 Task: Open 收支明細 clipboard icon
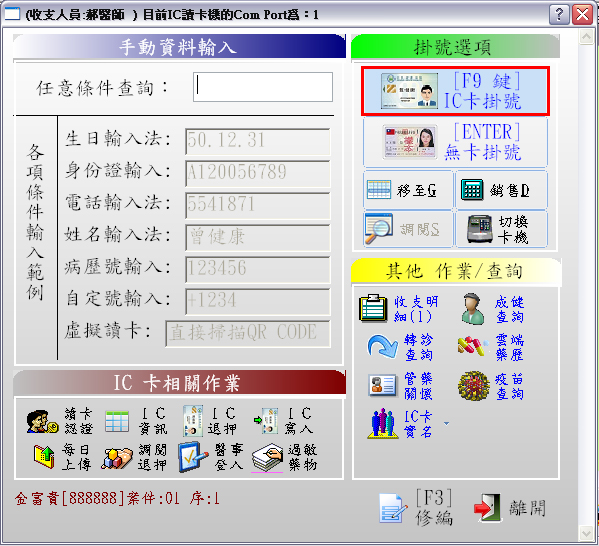[373, 308]
